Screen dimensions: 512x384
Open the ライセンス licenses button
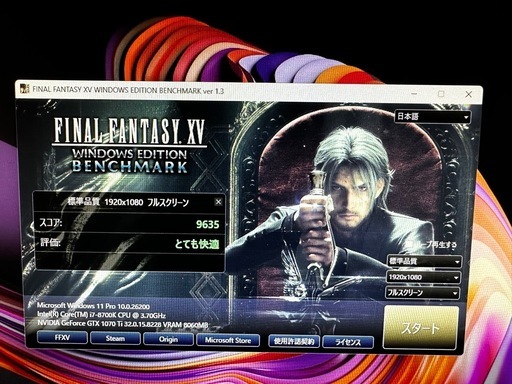point(348,342)
